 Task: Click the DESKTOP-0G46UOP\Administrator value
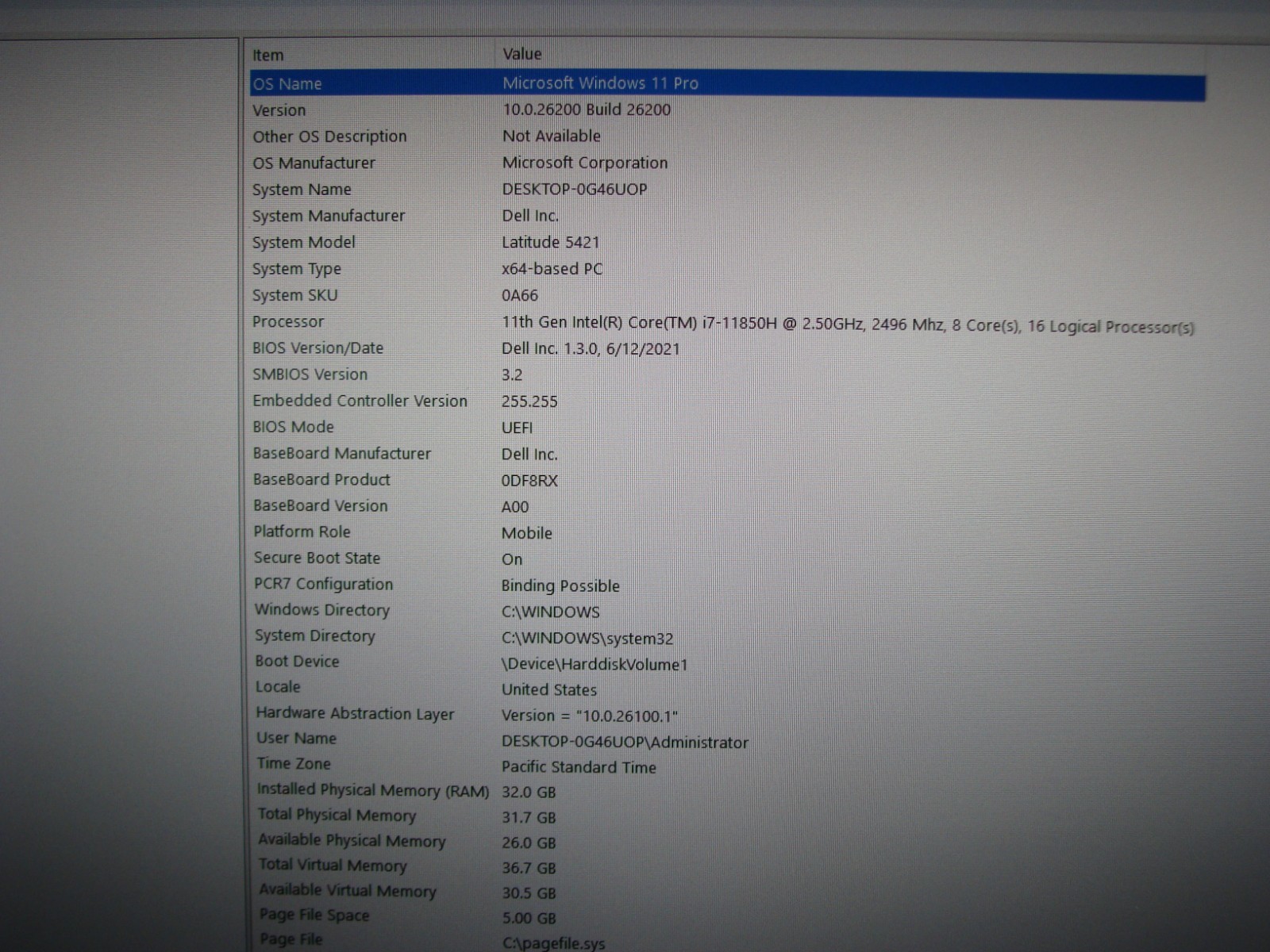[625, 743]
